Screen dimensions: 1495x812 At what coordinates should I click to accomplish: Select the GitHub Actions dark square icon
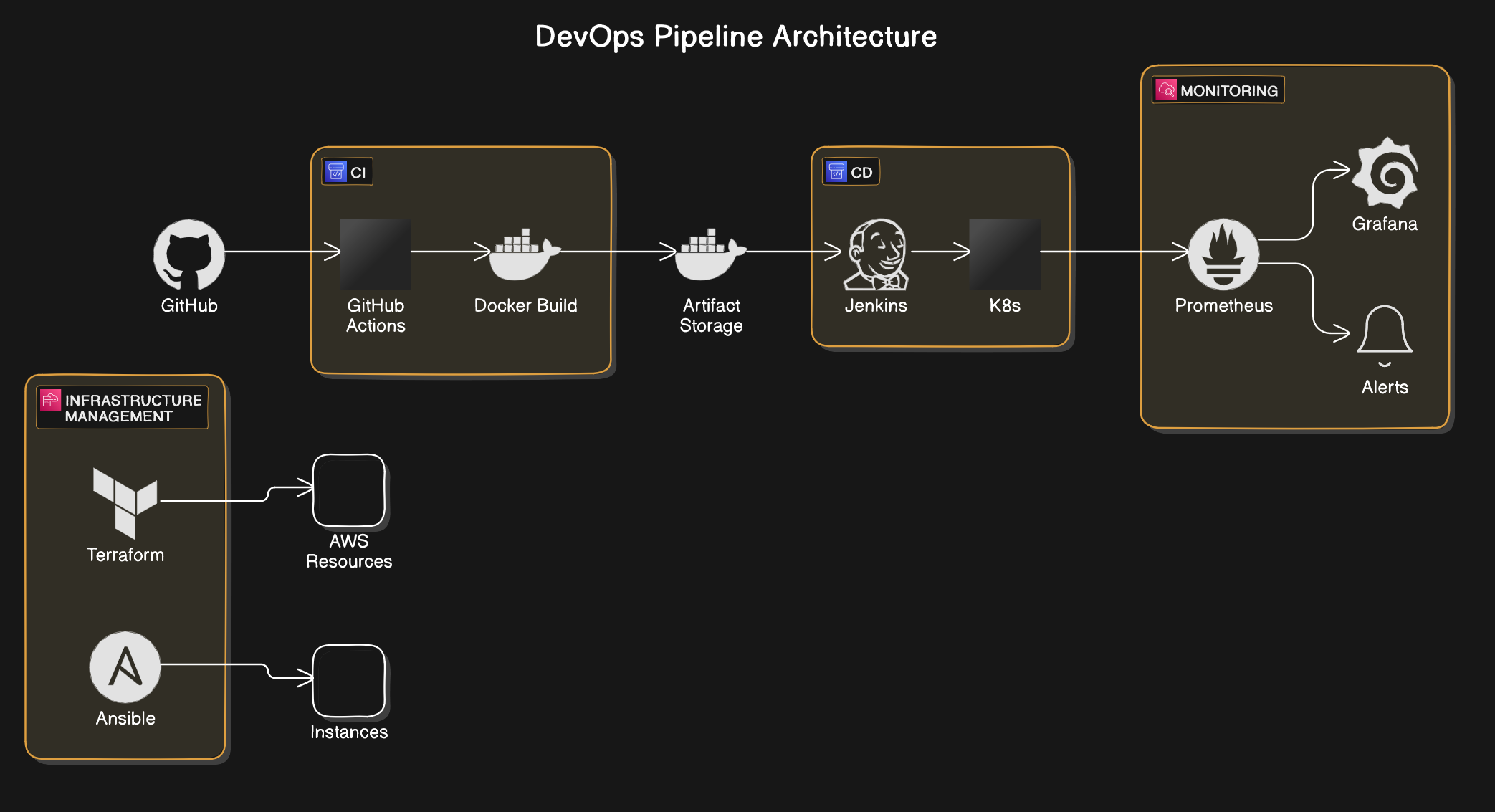(376, 254)
